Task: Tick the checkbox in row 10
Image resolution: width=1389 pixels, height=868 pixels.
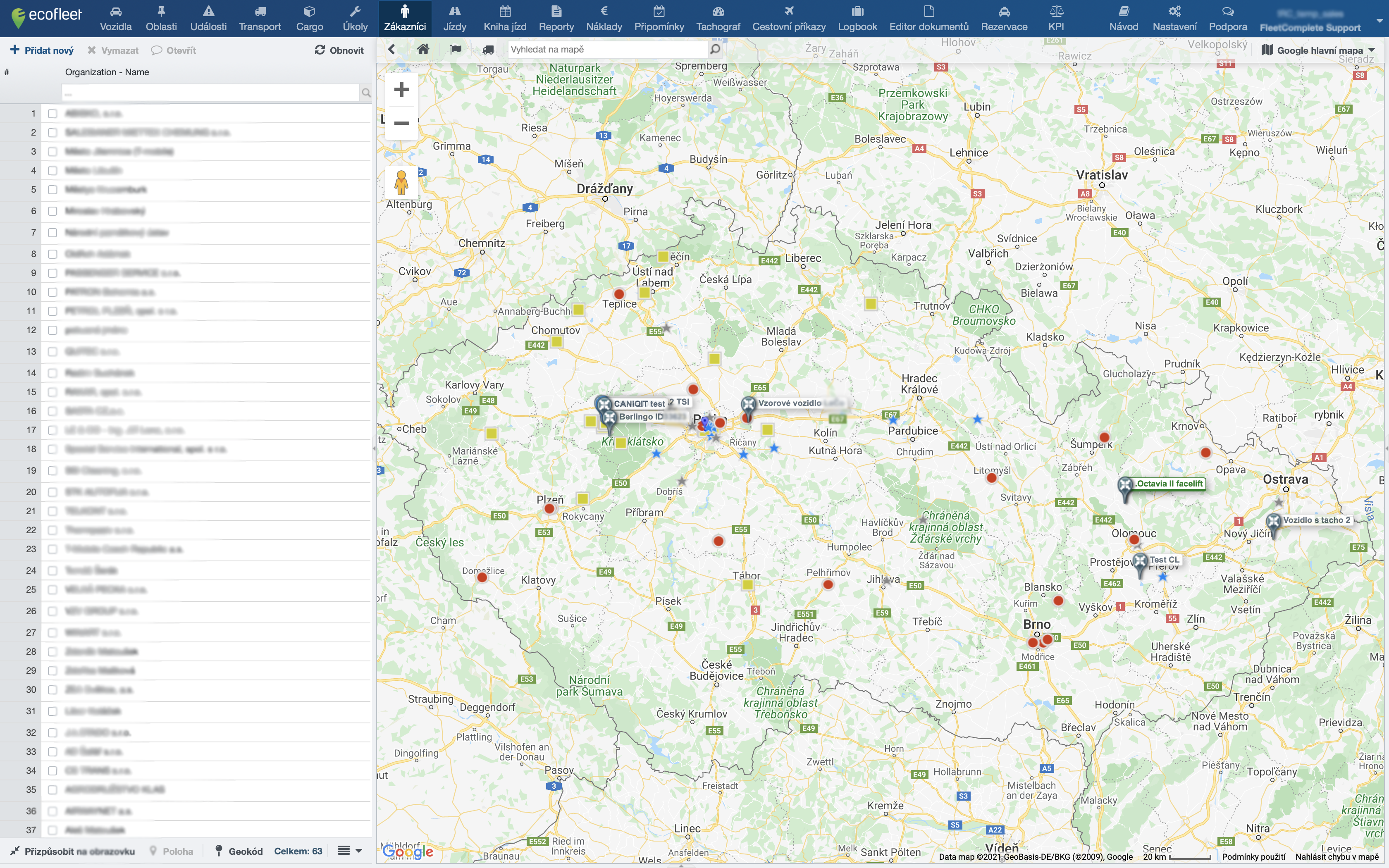Action: pyautogui.click(x=52, y=292)
